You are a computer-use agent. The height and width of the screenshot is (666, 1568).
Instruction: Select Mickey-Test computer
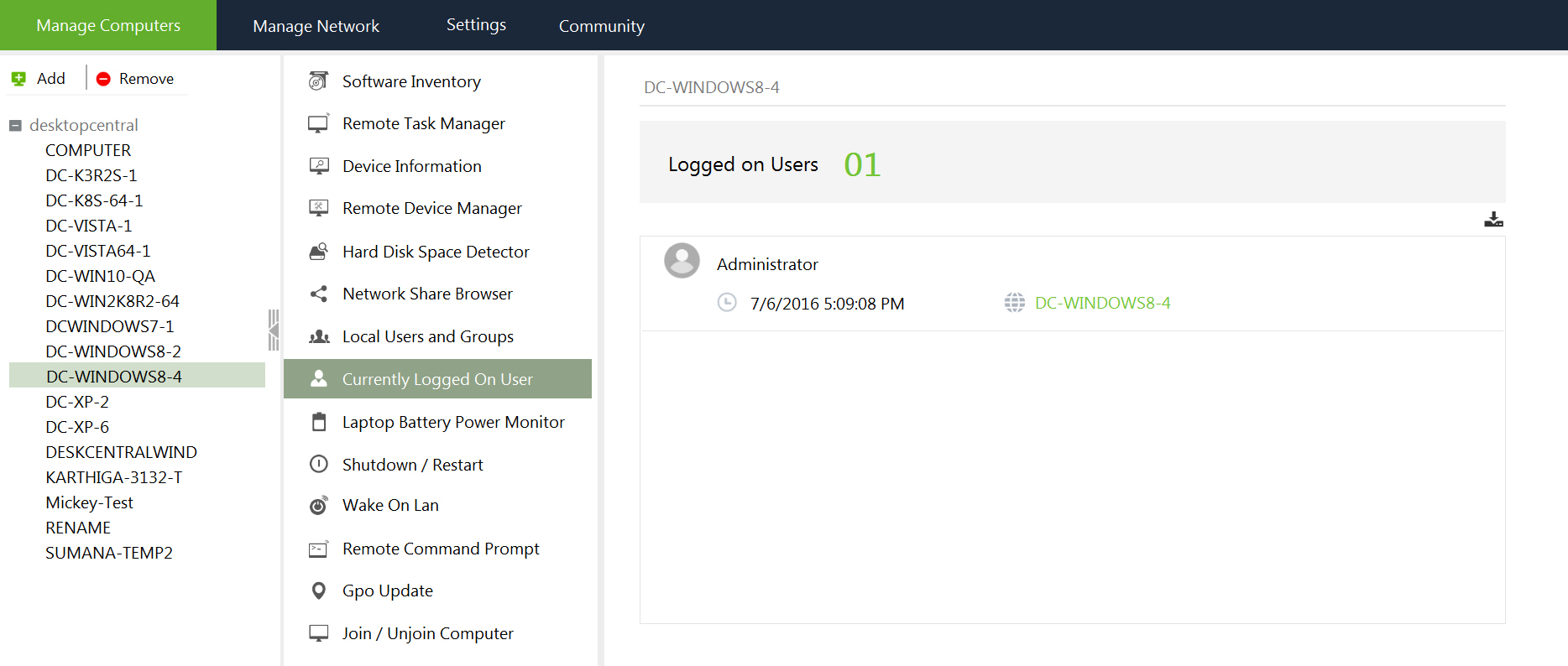click(89, 502)
